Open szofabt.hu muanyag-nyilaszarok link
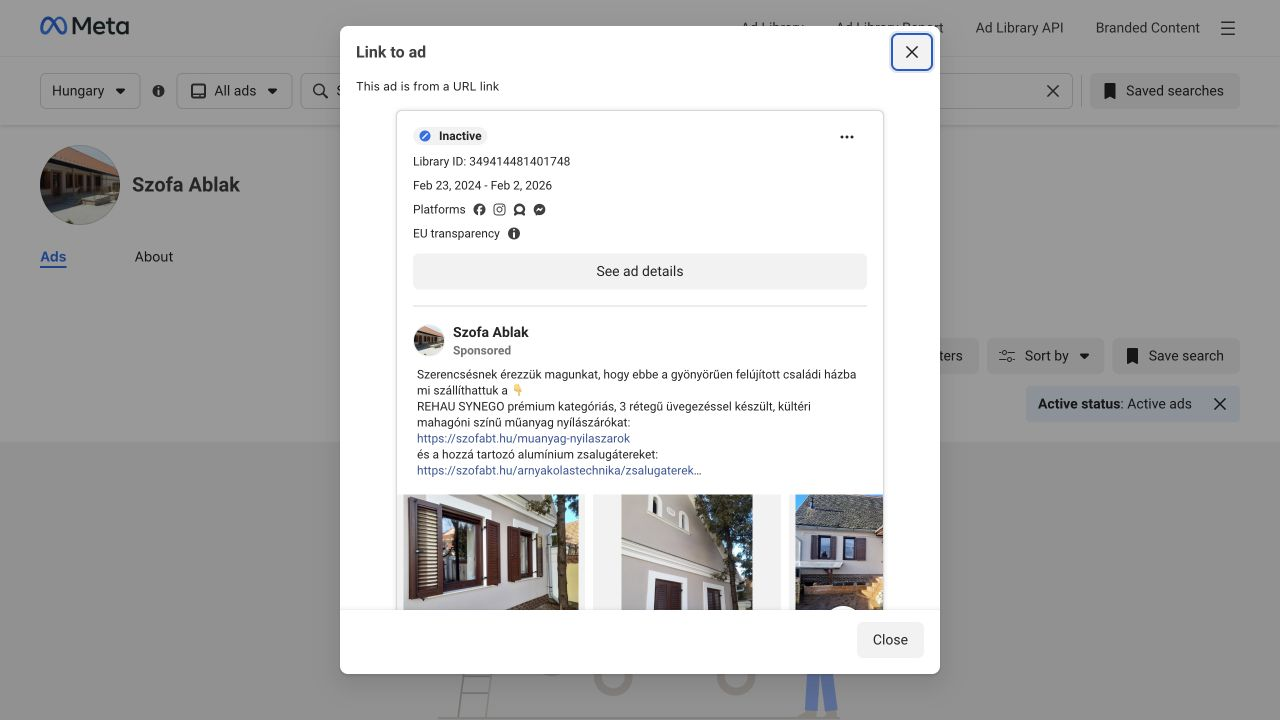 point(523,438)
